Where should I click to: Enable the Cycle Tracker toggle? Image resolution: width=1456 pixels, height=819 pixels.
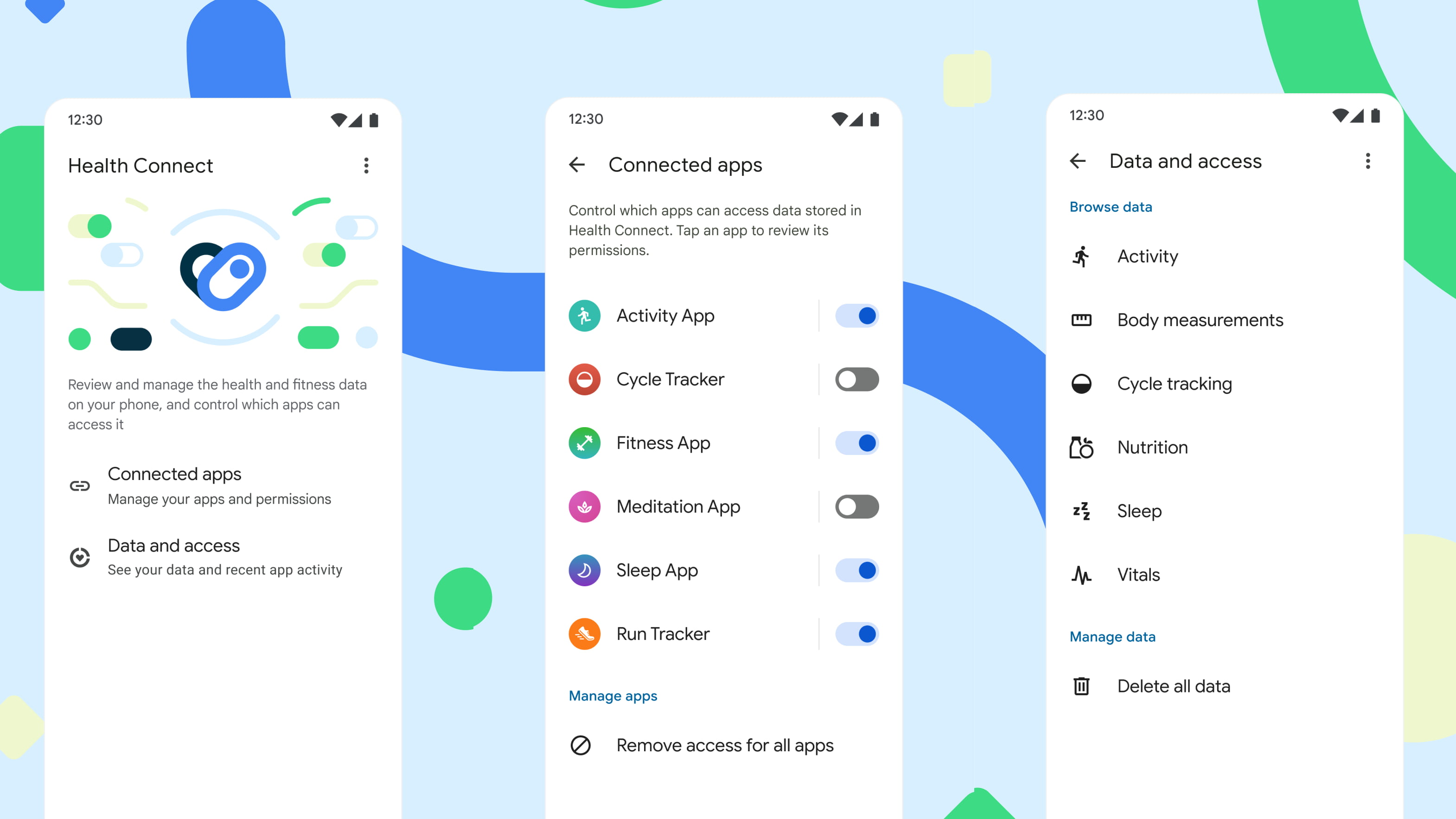tap(856, 379)
